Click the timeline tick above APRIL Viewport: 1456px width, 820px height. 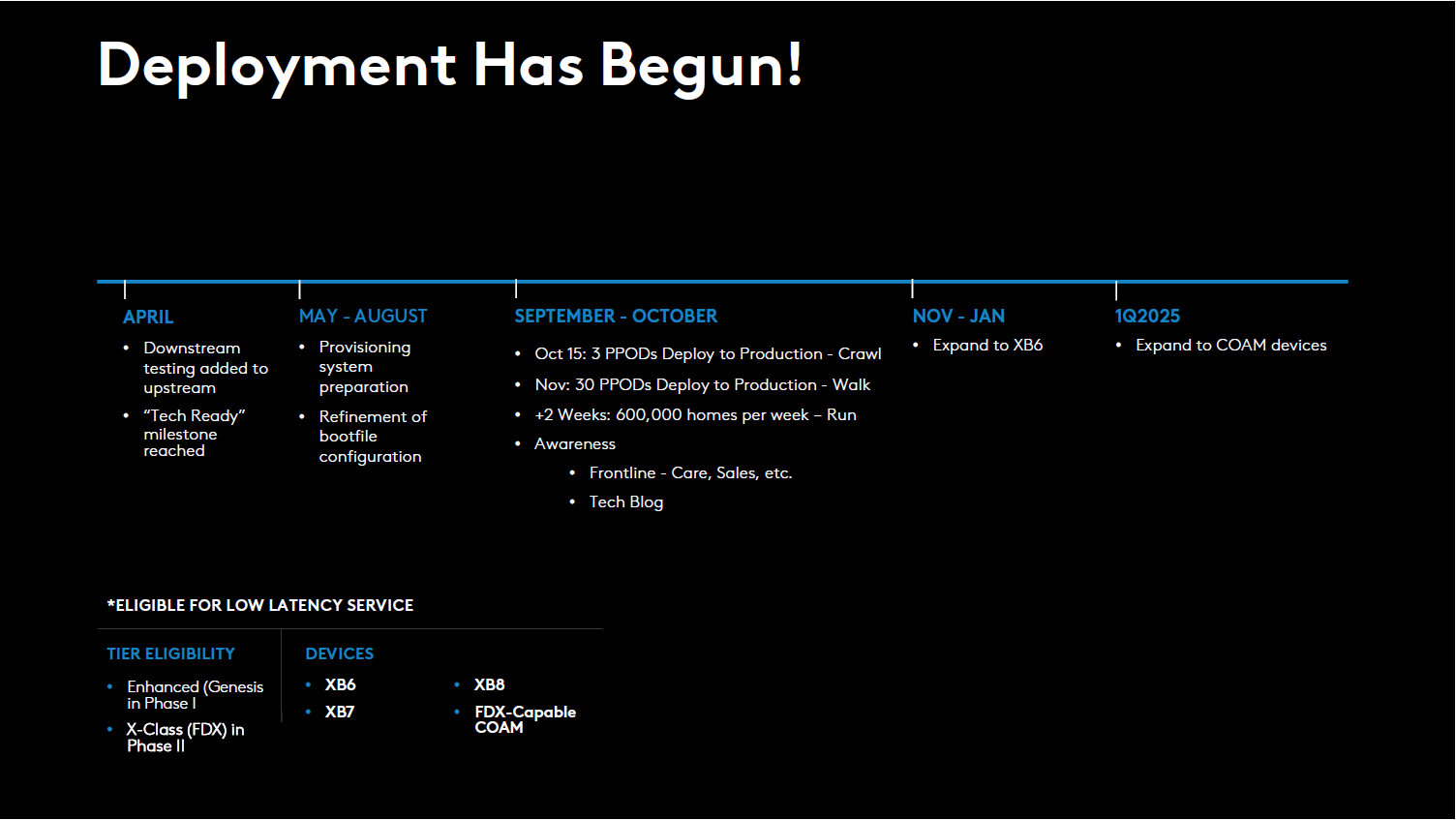[125, 289]
